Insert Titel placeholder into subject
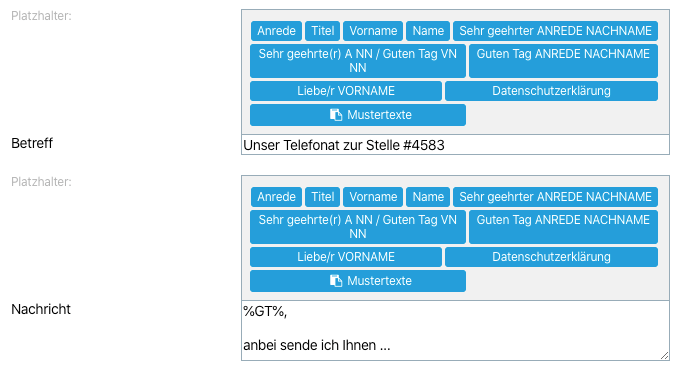 [x=323, y=31]
